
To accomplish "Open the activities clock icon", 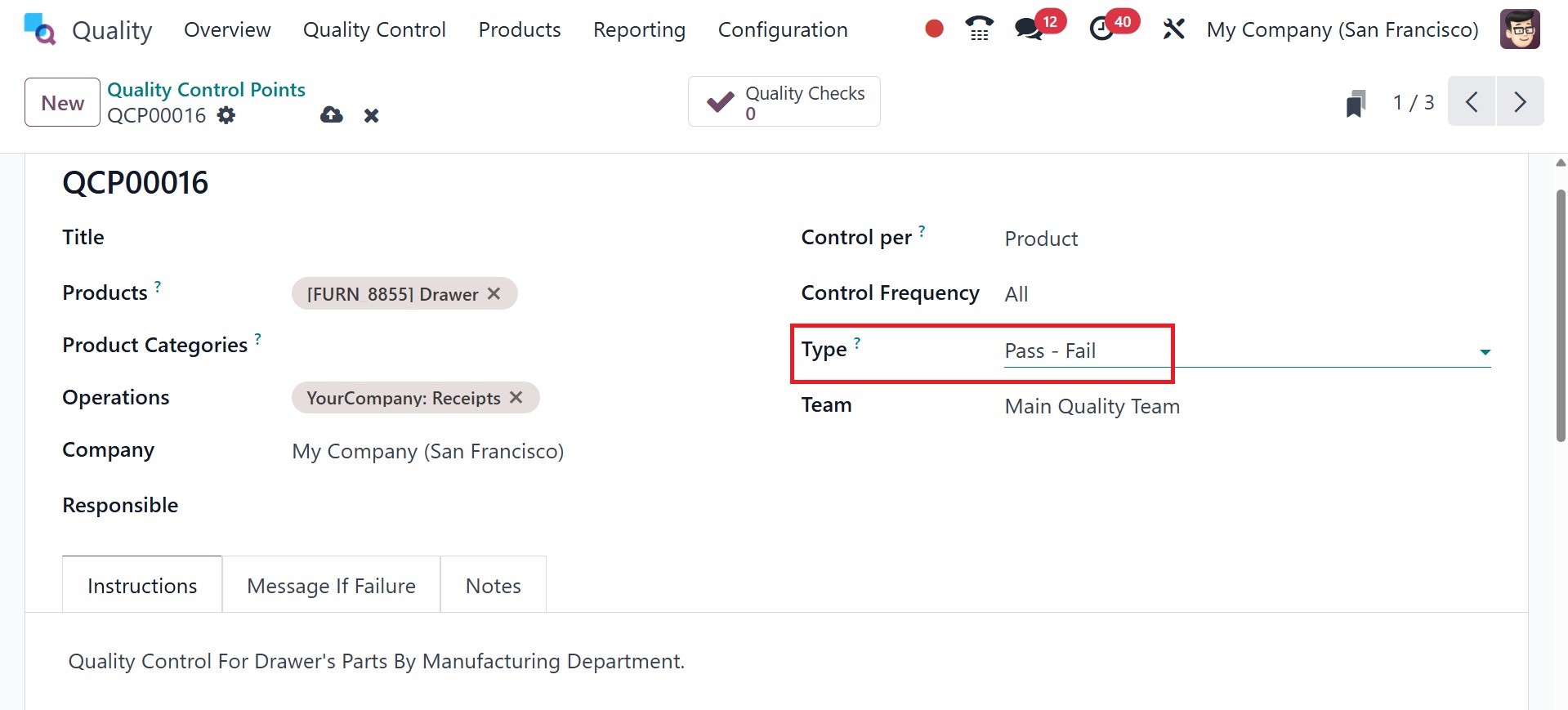I will (x=1102, y=29).
